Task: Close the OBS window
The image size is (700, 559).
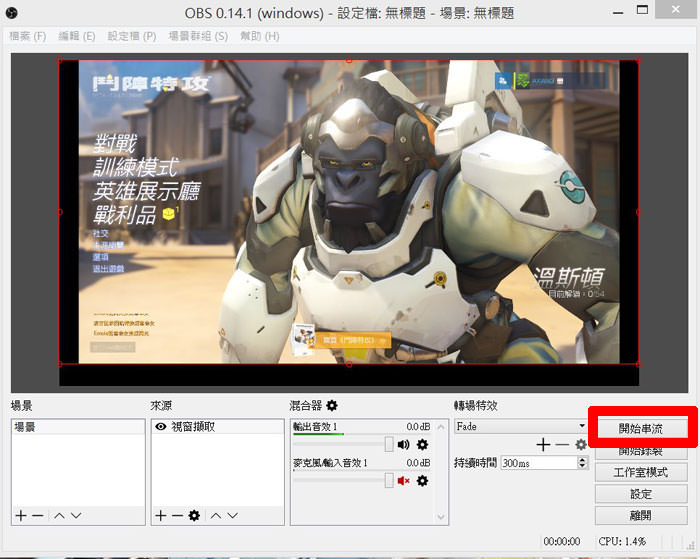Action: [676, 9]
